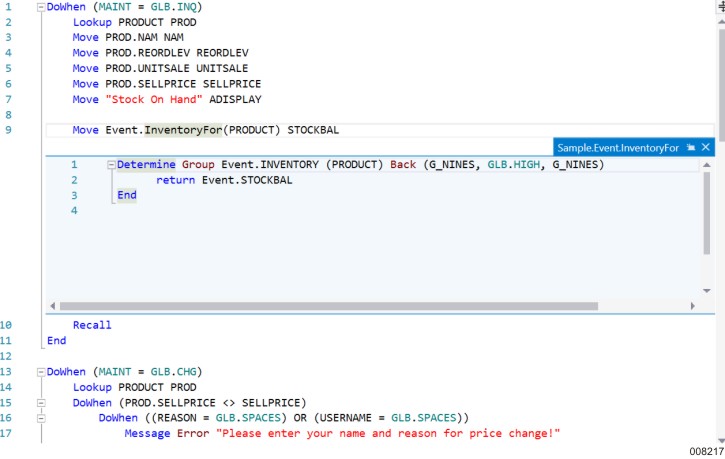Image resolution: width=725 pixels, height=459 pixels.
Task: Collapse the DoWhen (MAINT = GLB.INQ) block
Action: coord(41,7)
